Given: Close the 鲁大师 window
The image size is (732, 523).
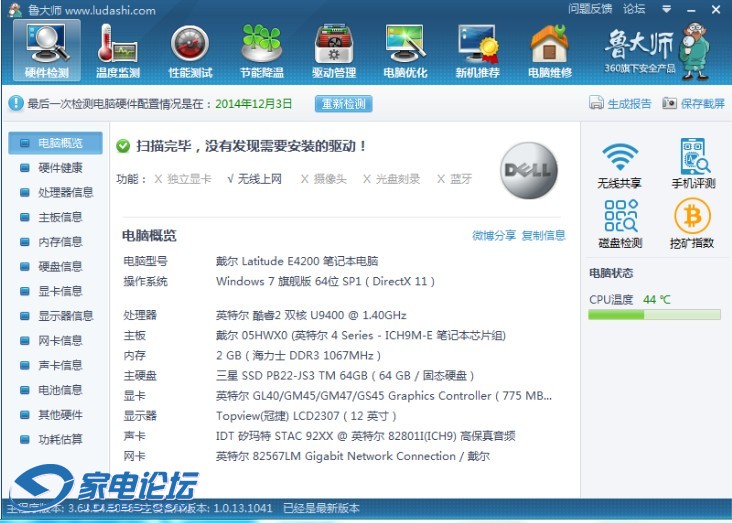Looking at the screenshot, I should pyautogui.click(x=716, y=9).
